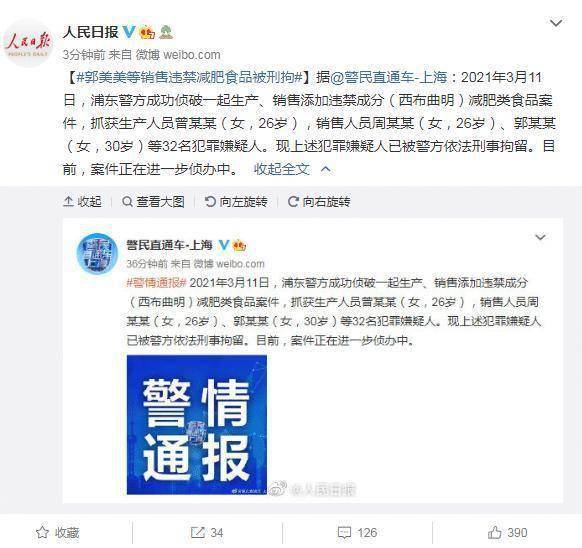Open the 警民直通车-上海 account name
This screenshot has width=582, height=548.
coord(169,245)
